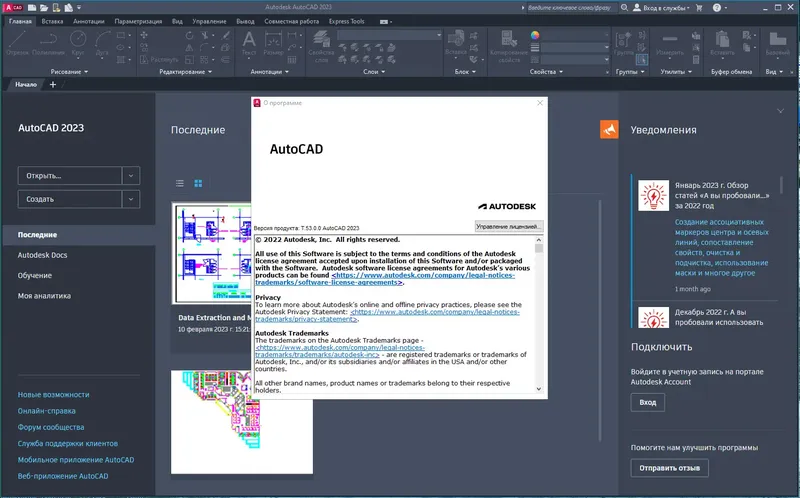The width and height of the screenshot is (800, 498).
Task: Open the Управление ribbon tab
Action: coord(209,21)
